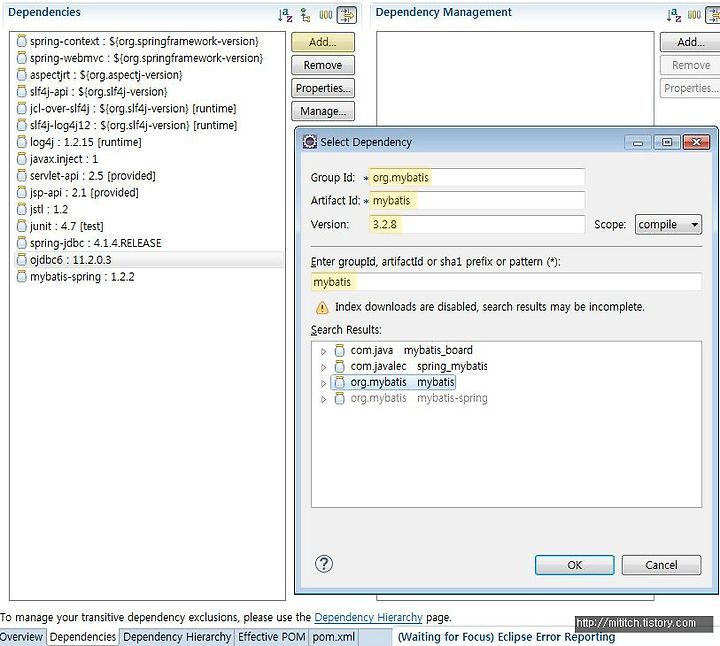Click the warning icon about index downloads
This screenshot has height=646, width=720.
322,307
